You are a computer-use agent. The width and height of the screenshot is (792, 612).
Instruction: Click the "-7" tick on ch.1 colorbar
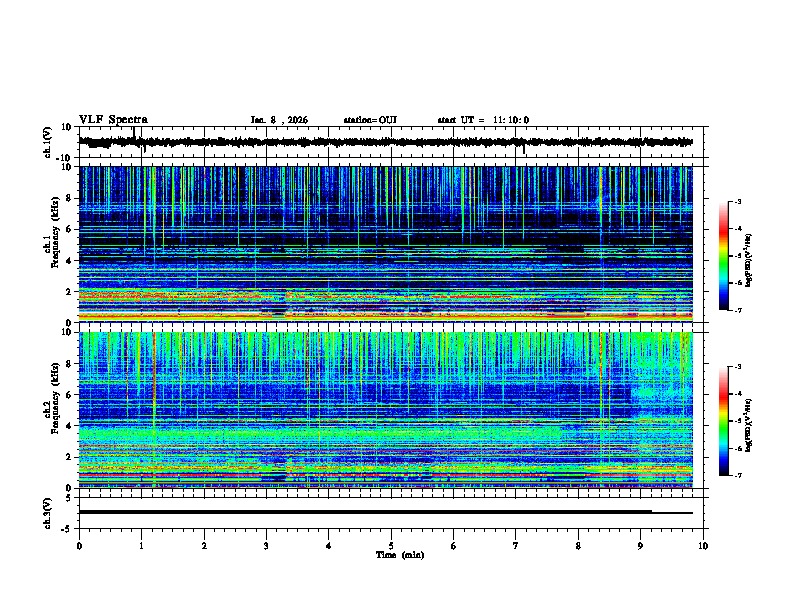737,310
